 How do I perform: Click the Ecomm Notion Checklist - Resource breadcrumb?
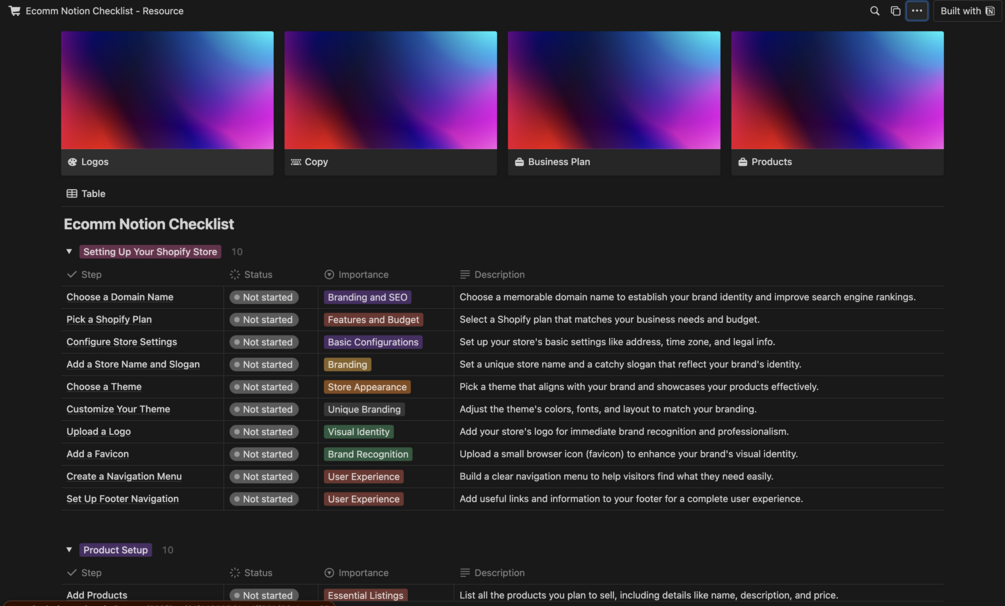point(104,11)
